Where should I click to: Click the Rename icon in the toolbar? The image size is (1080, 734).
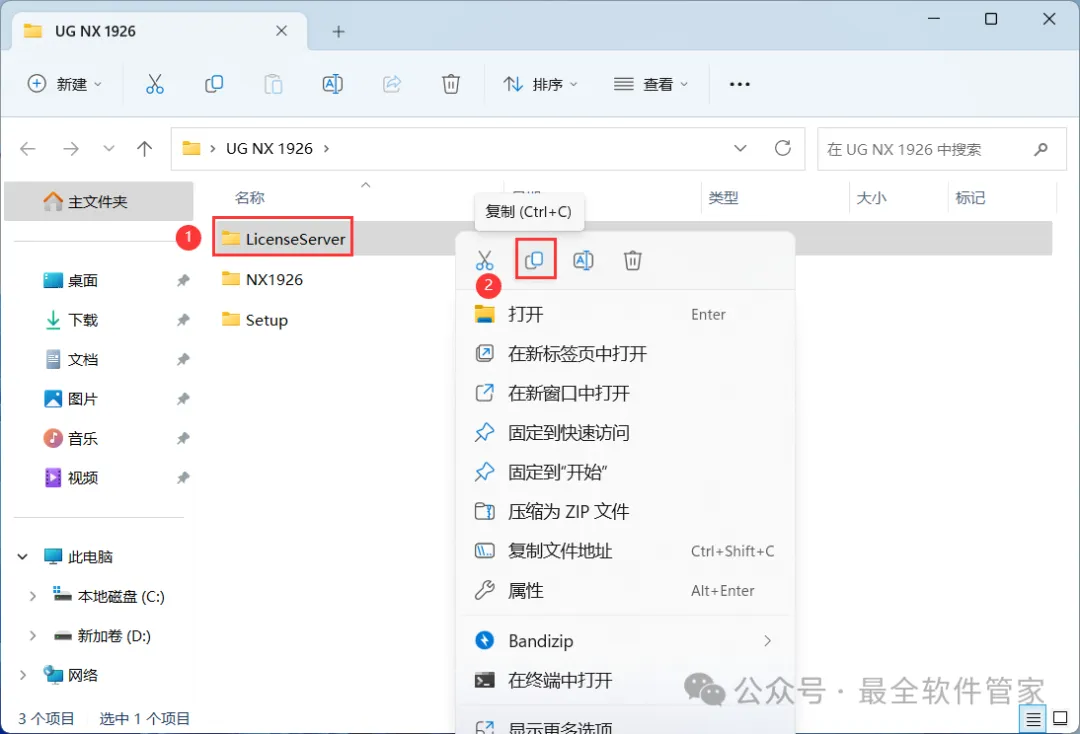333,84
